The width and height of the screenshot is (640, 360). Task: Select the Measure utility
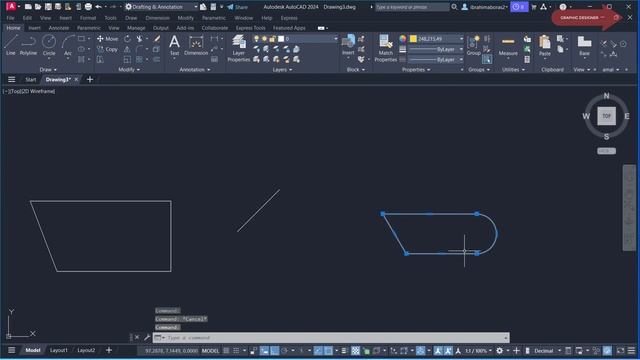[508, 45]
